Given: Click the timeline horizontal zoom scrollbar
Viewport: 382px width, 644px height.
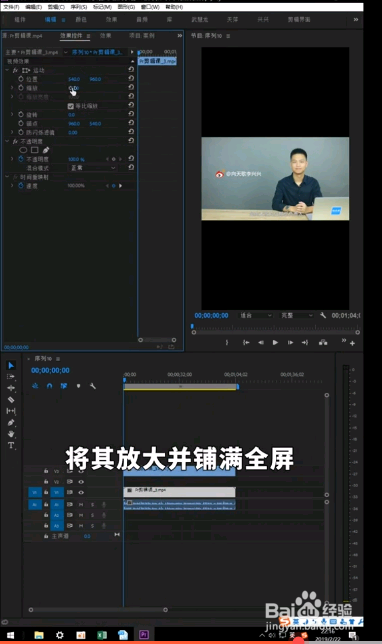Looking at the screenshot, I should [x=98, y=610].
